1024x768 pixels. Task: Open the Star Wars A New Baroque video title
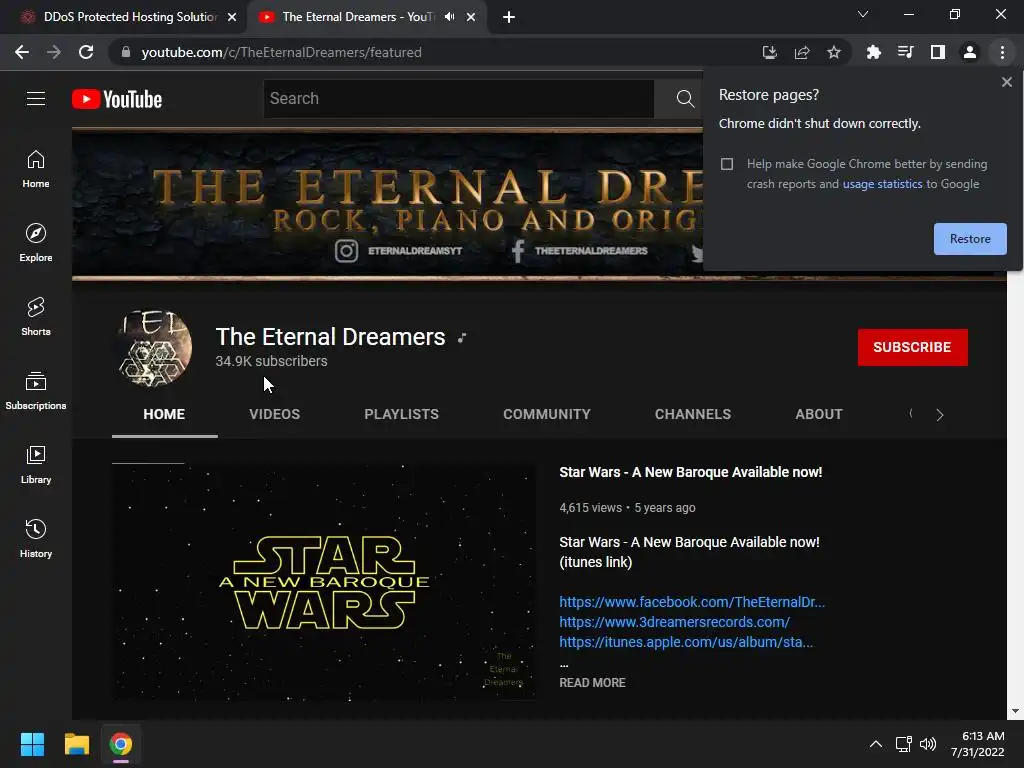[690, 472]
